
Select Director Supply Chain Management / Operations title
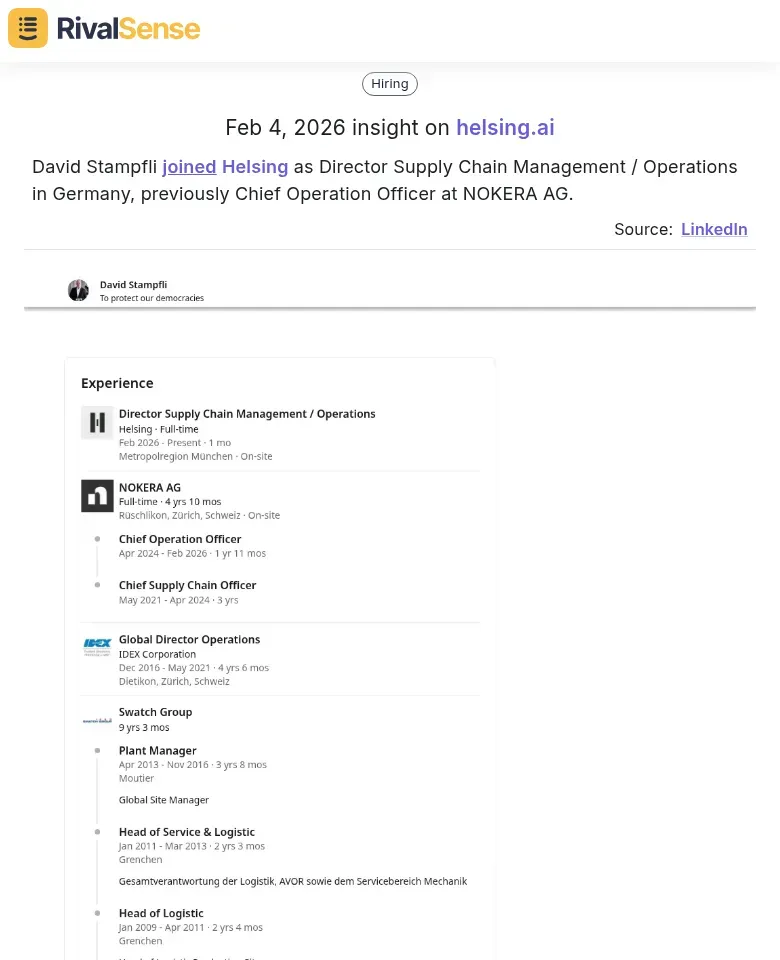[x=247, y=414]
